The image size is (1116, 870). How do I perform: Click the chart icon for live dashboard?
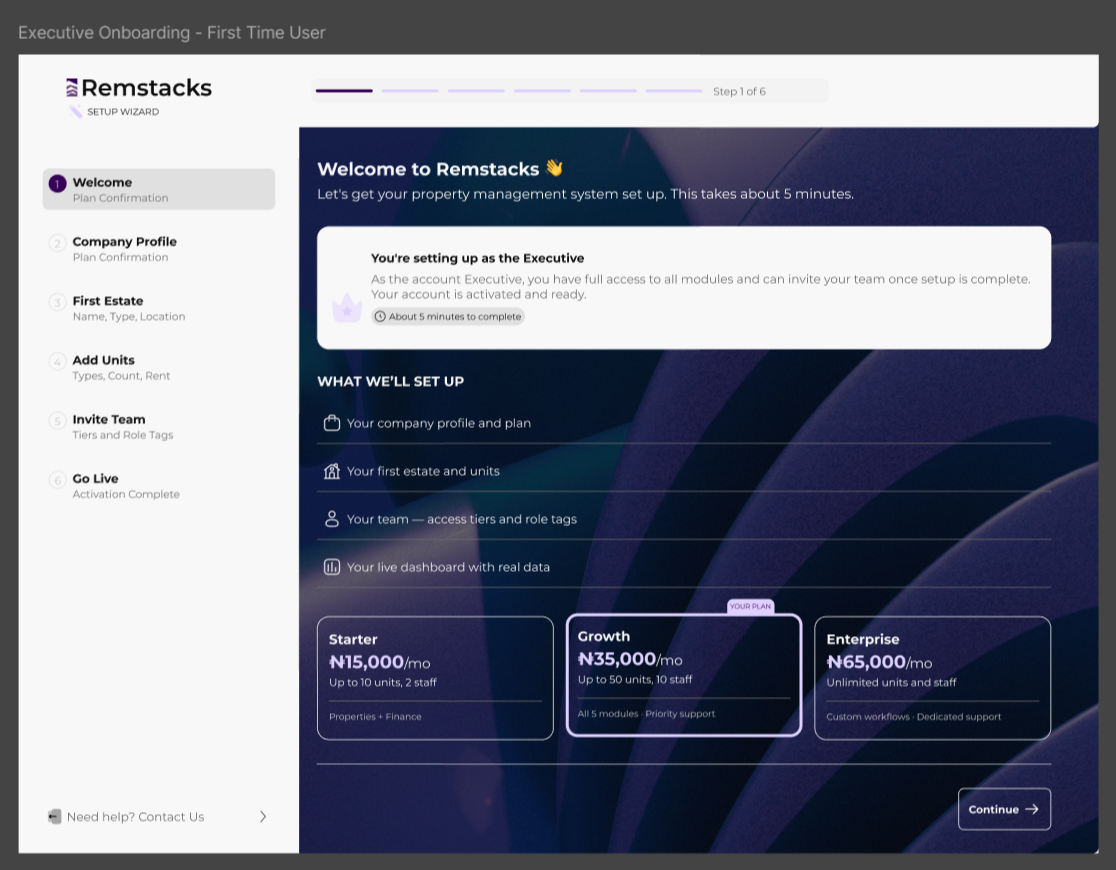(332, 567)
